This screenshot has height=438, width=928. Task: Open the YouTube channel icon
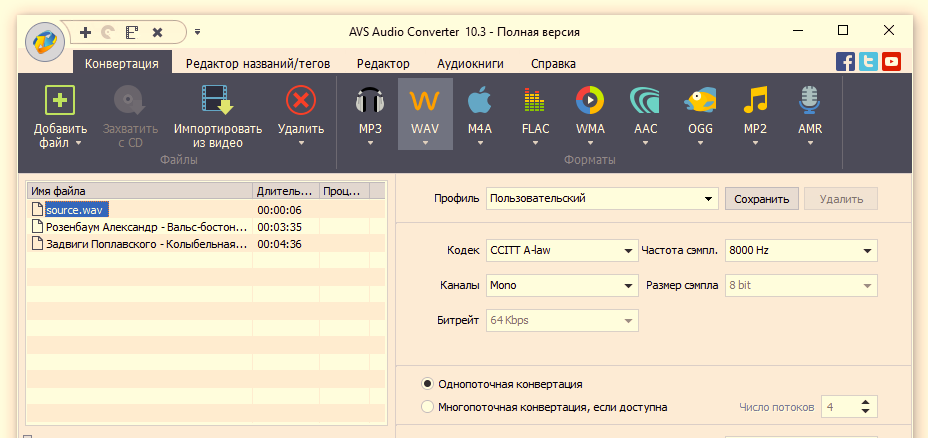coord(891,62)
